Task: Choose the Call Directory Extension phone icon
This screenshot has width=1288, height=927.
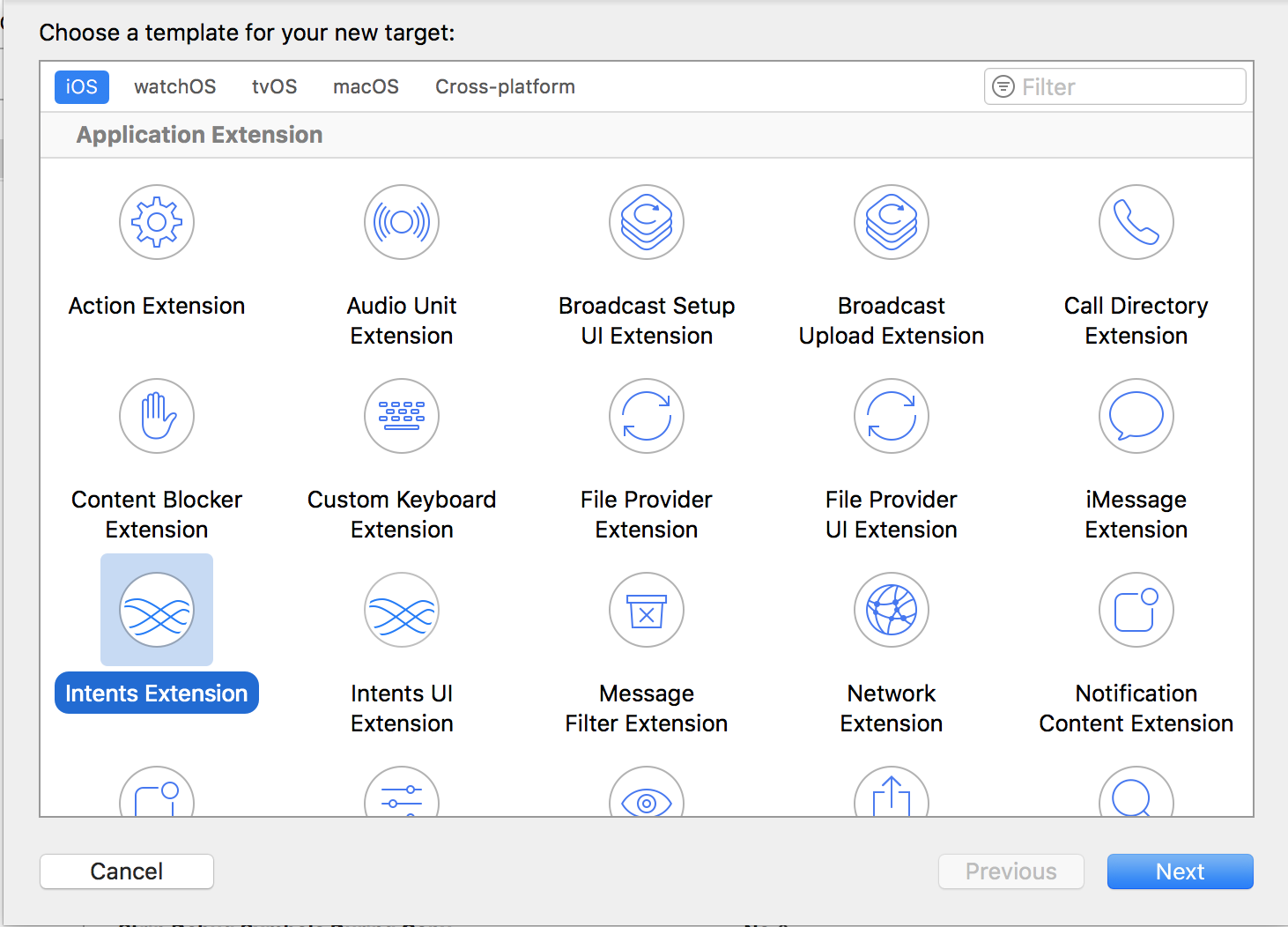Action: click(x=1136, y=222)
